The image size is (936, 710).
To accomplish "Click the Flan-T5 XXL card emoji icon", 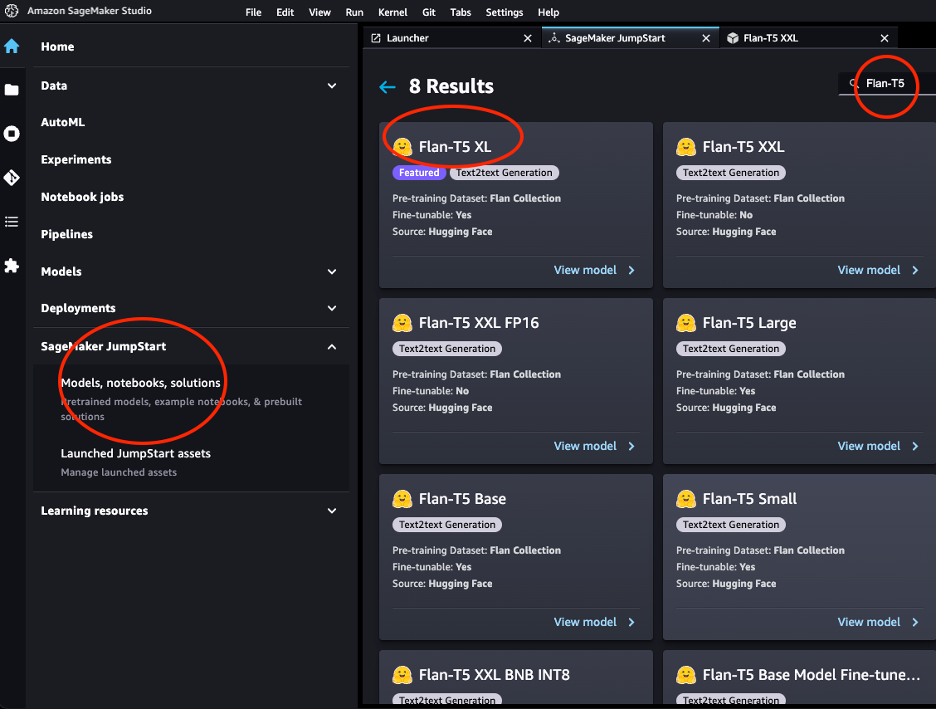I will (686, 147).
